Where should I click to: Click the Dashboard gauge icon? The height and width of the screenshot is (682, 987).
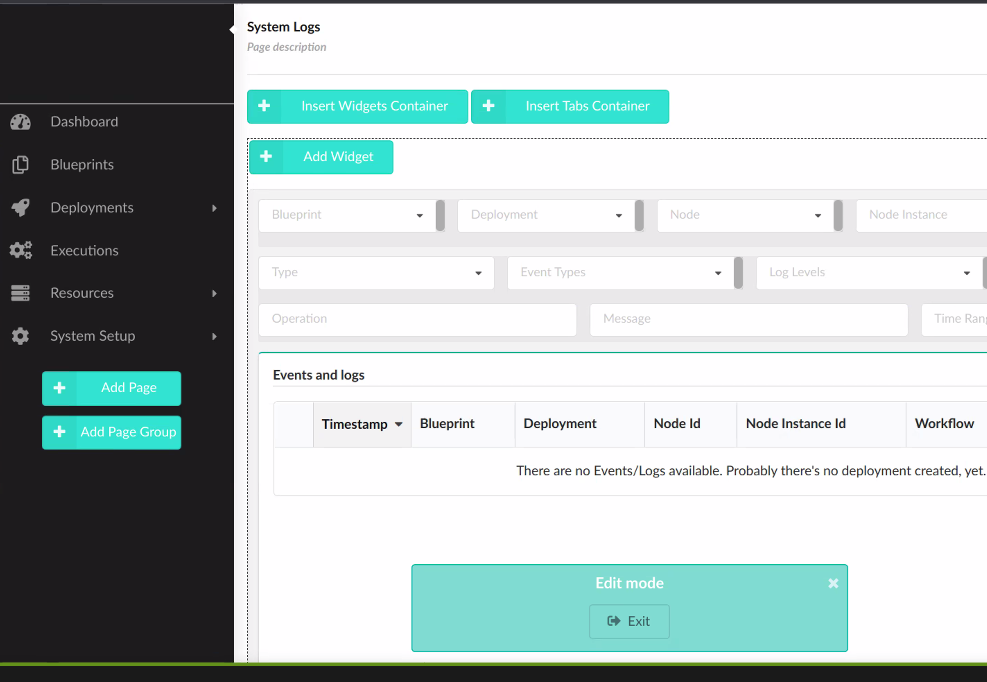point(20,122)
